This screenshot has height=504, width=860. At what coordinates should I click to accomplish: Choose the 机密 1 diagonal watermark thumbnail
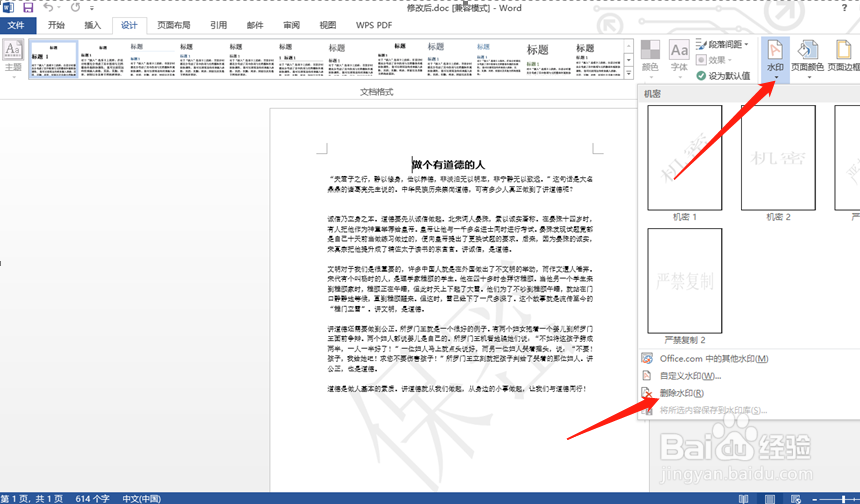[x=684, y=158]
